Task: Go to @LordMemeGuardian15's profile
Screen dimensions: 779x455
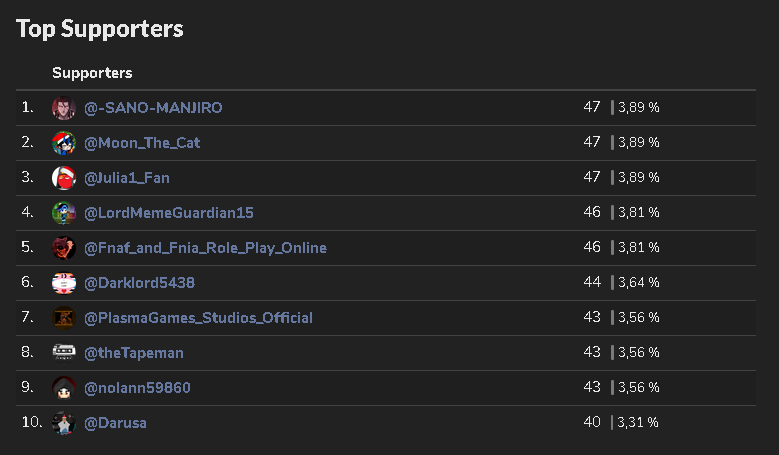Action: [x=169, y=213]
